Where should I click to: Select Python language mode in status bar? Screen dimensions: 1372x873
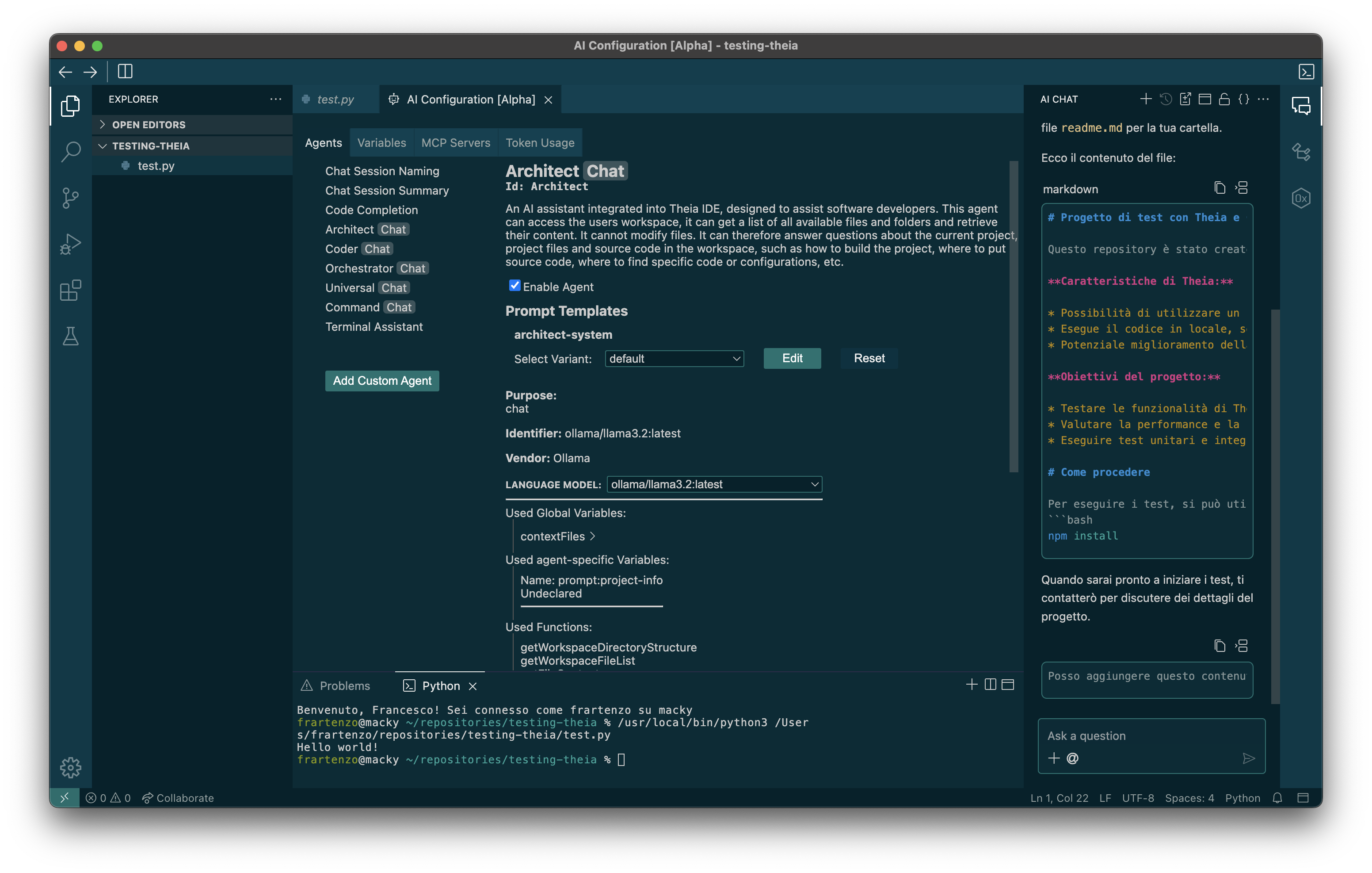(x=1242, y=798)
